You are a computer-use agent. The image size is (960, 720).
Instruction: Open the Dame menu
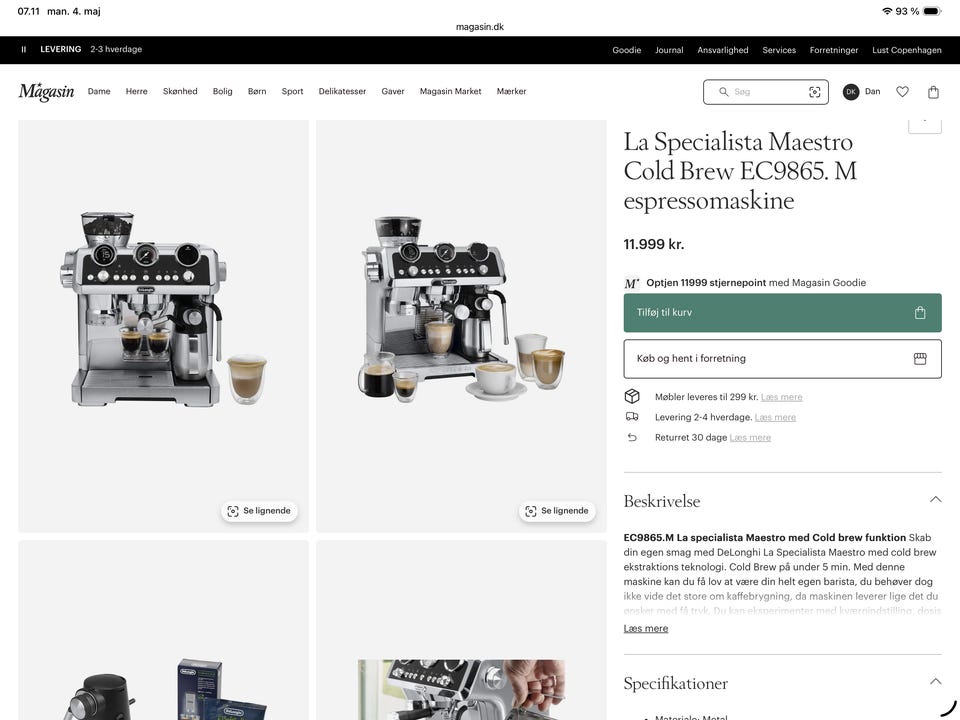point(99,91)
